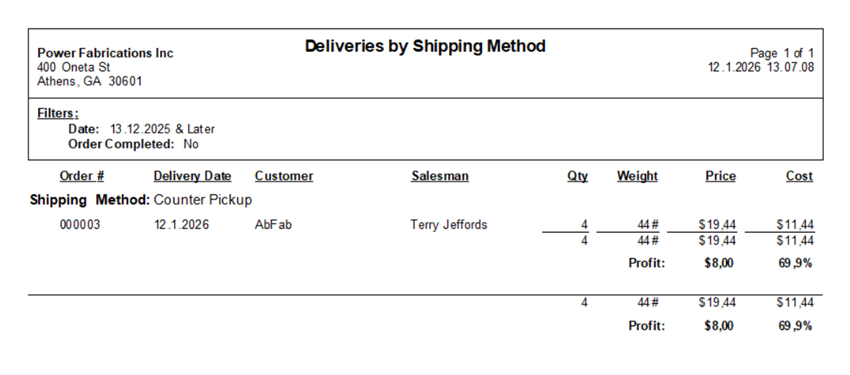Click the AbFab customer name

pos(273,224)
